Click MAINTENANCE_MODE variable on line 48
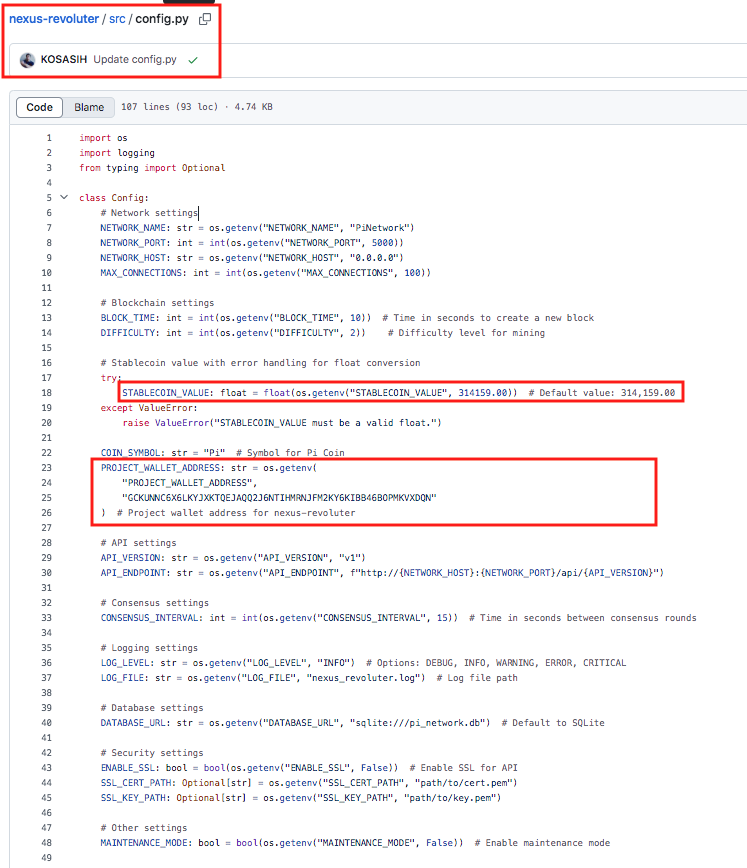747x868 pixels. click(143, 843)
